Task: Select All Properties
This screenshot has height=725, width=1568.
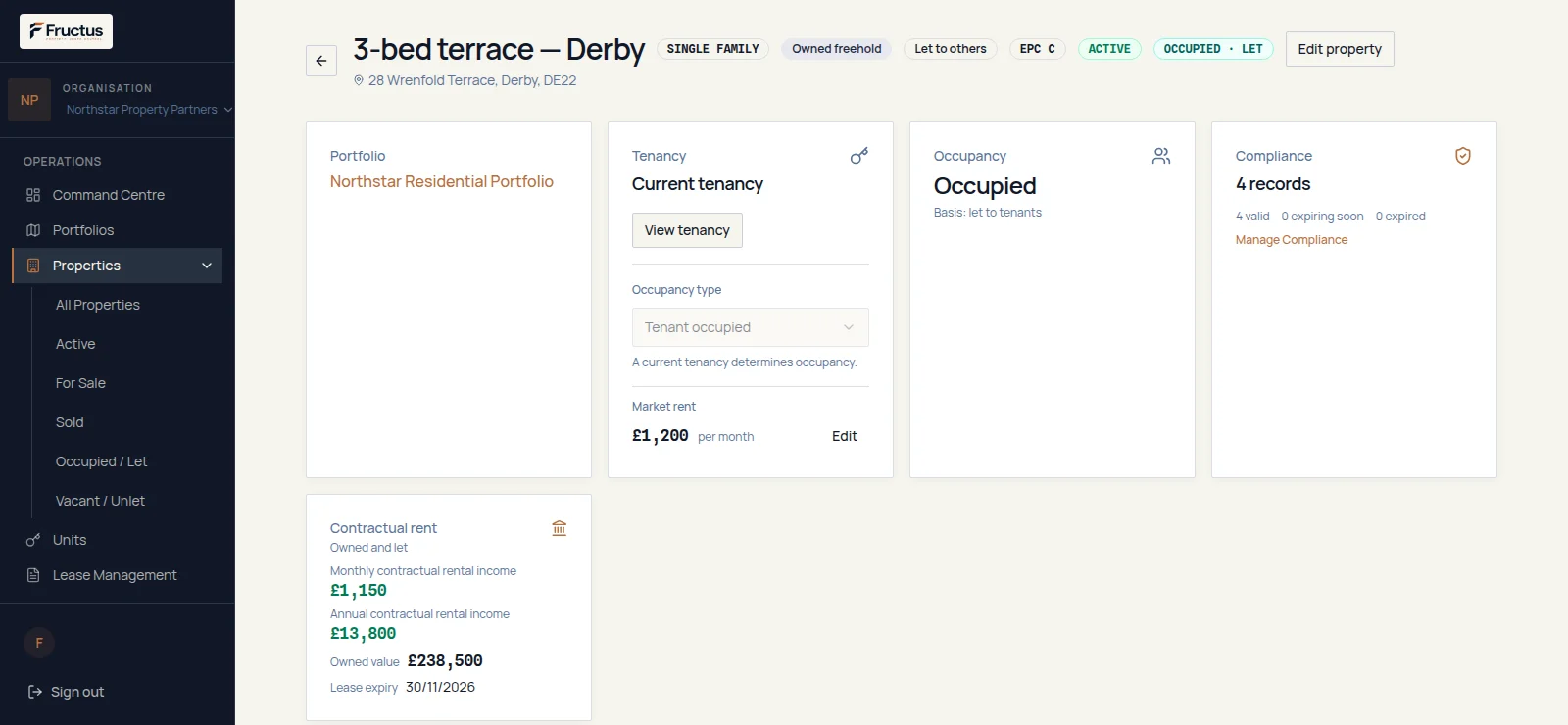Action: point(98,305)
